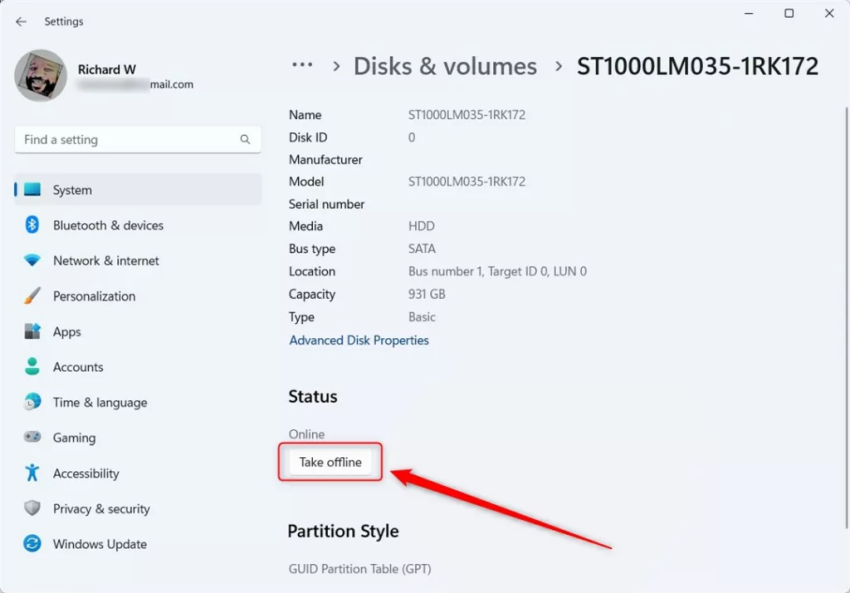Click Richard W profile picture

[41, 76]
